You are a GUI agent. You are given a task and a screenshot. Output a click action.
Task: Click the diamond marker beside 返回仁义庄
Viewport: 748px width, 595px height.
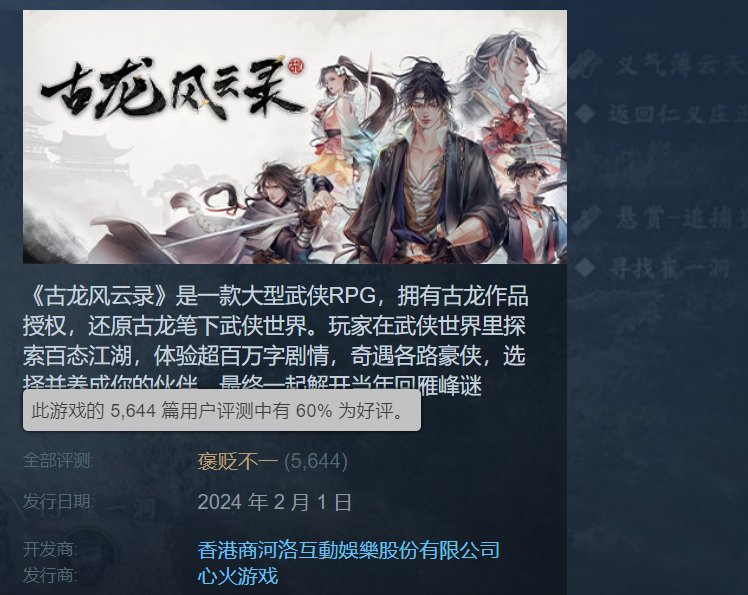tap(585, 113)
